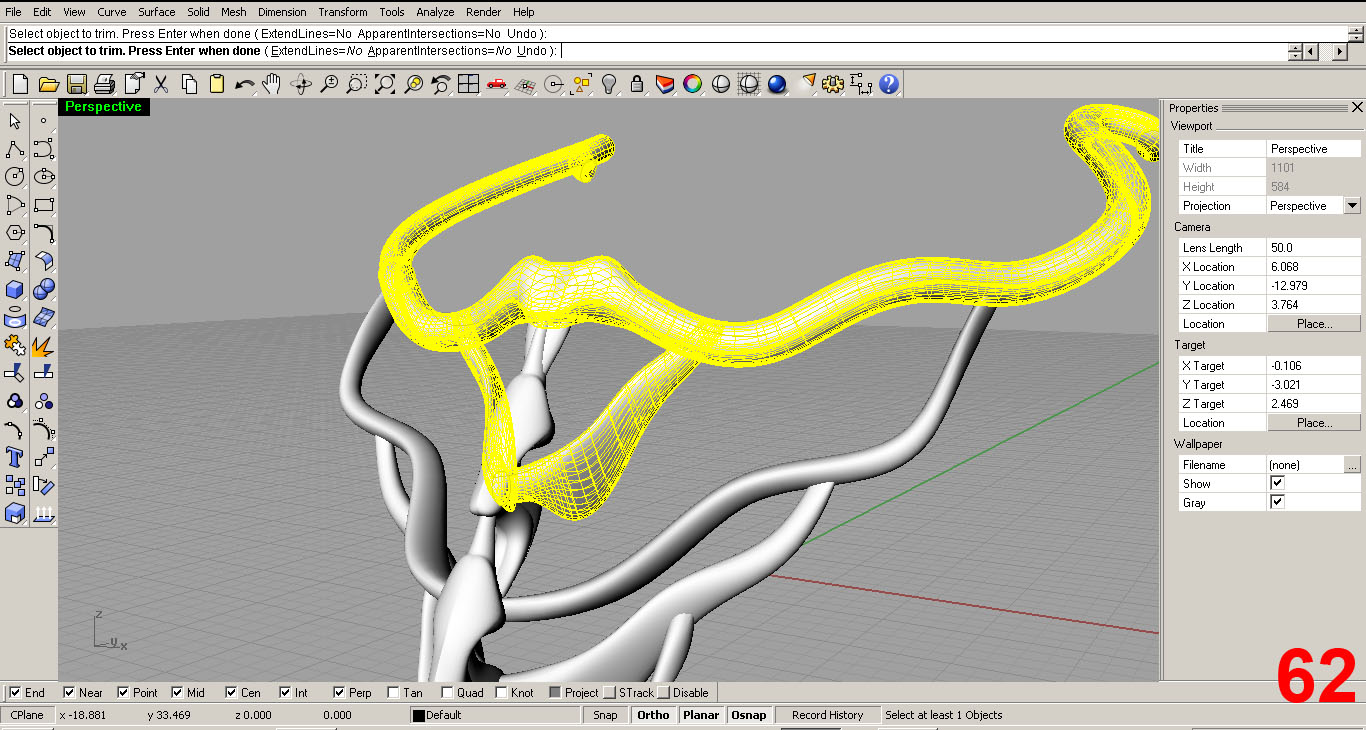Image resolution: width=1366 pixels, height=730 pixels.
Task: Select the Text T tool
Action: click(x=15, y=458)
